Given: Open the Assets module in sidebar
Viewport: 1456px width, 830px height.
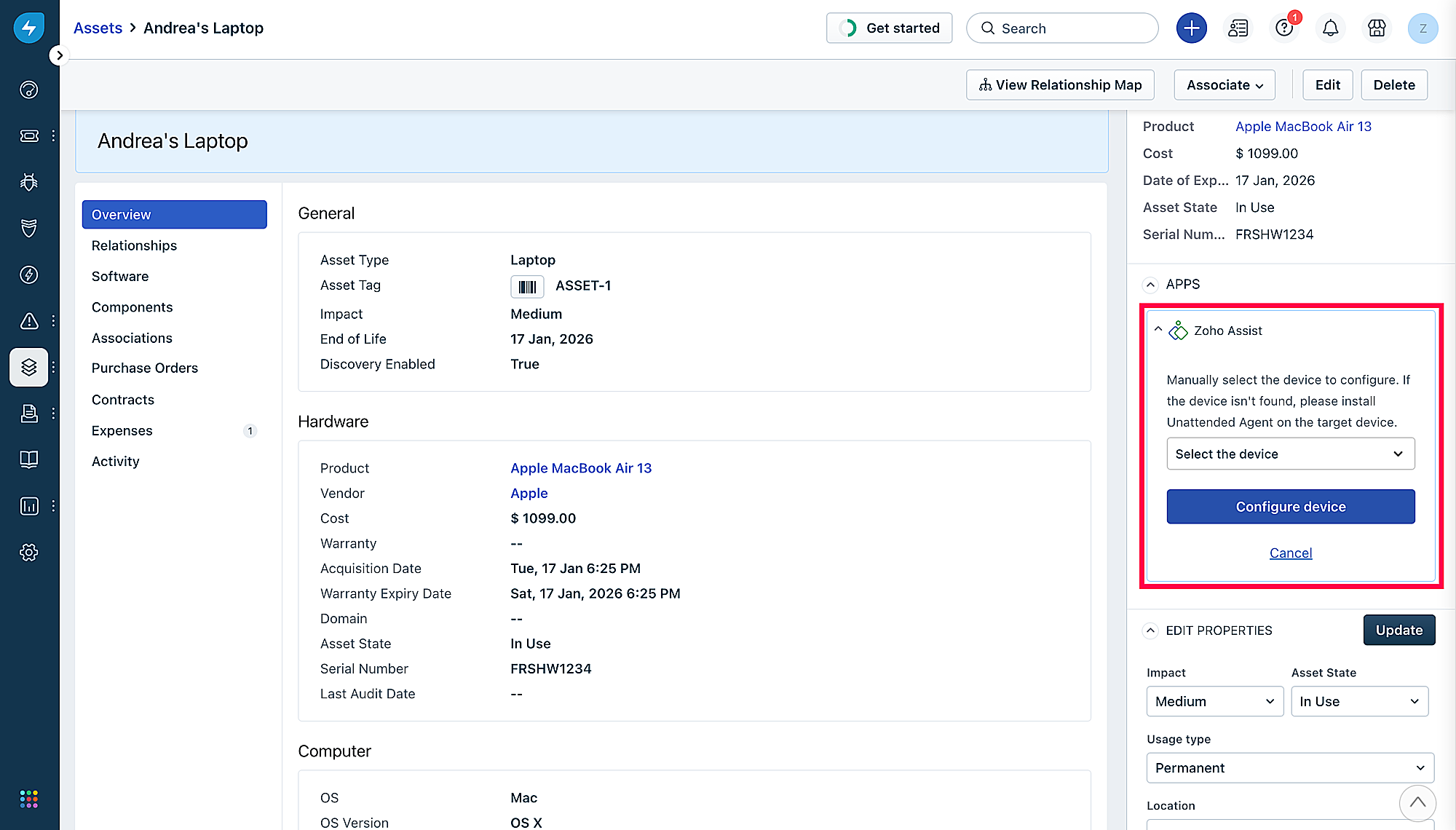Looking at the screenshot, I should (29, 367).
